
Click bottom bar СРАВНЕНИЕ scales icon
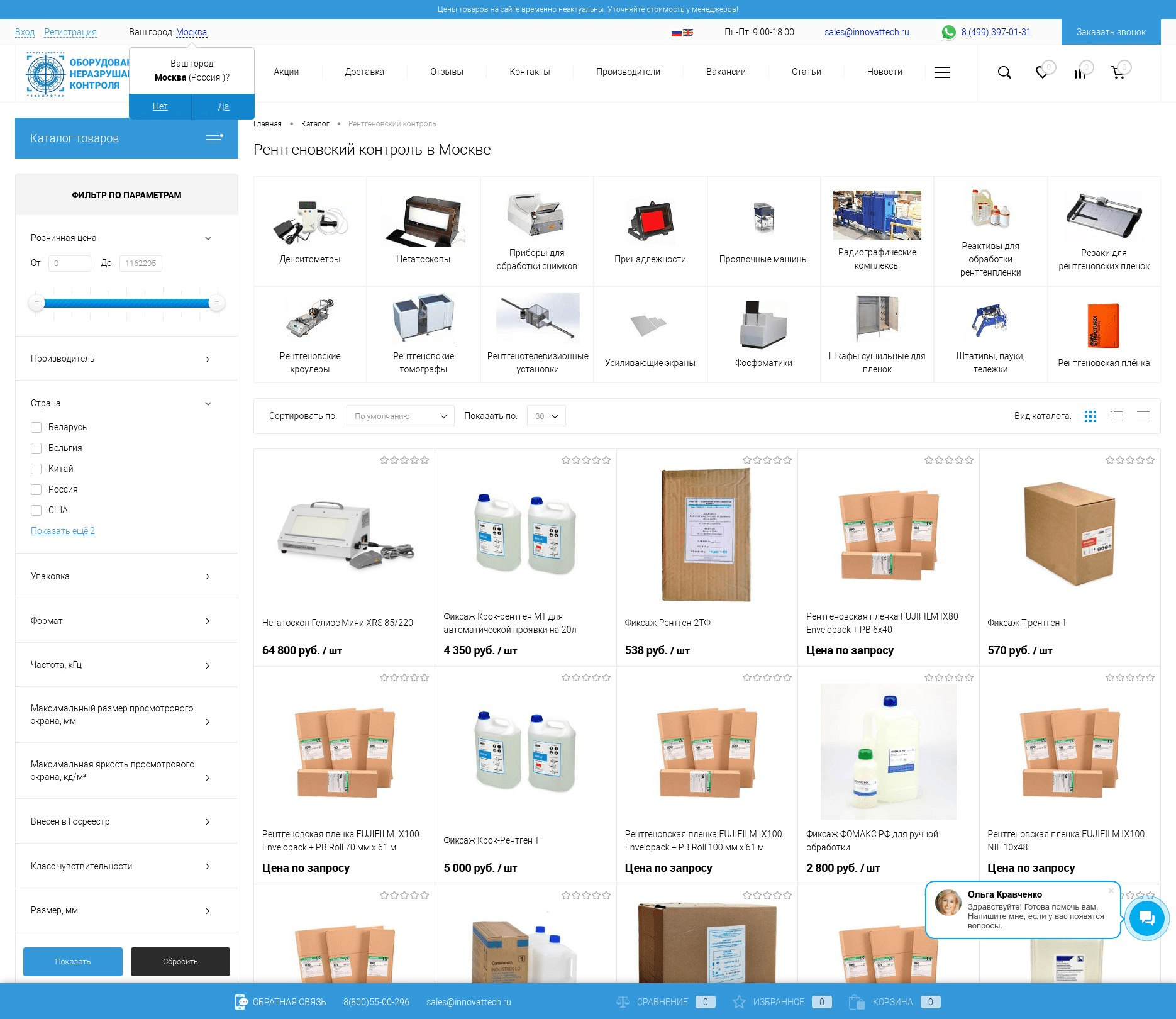[623, 1002]
